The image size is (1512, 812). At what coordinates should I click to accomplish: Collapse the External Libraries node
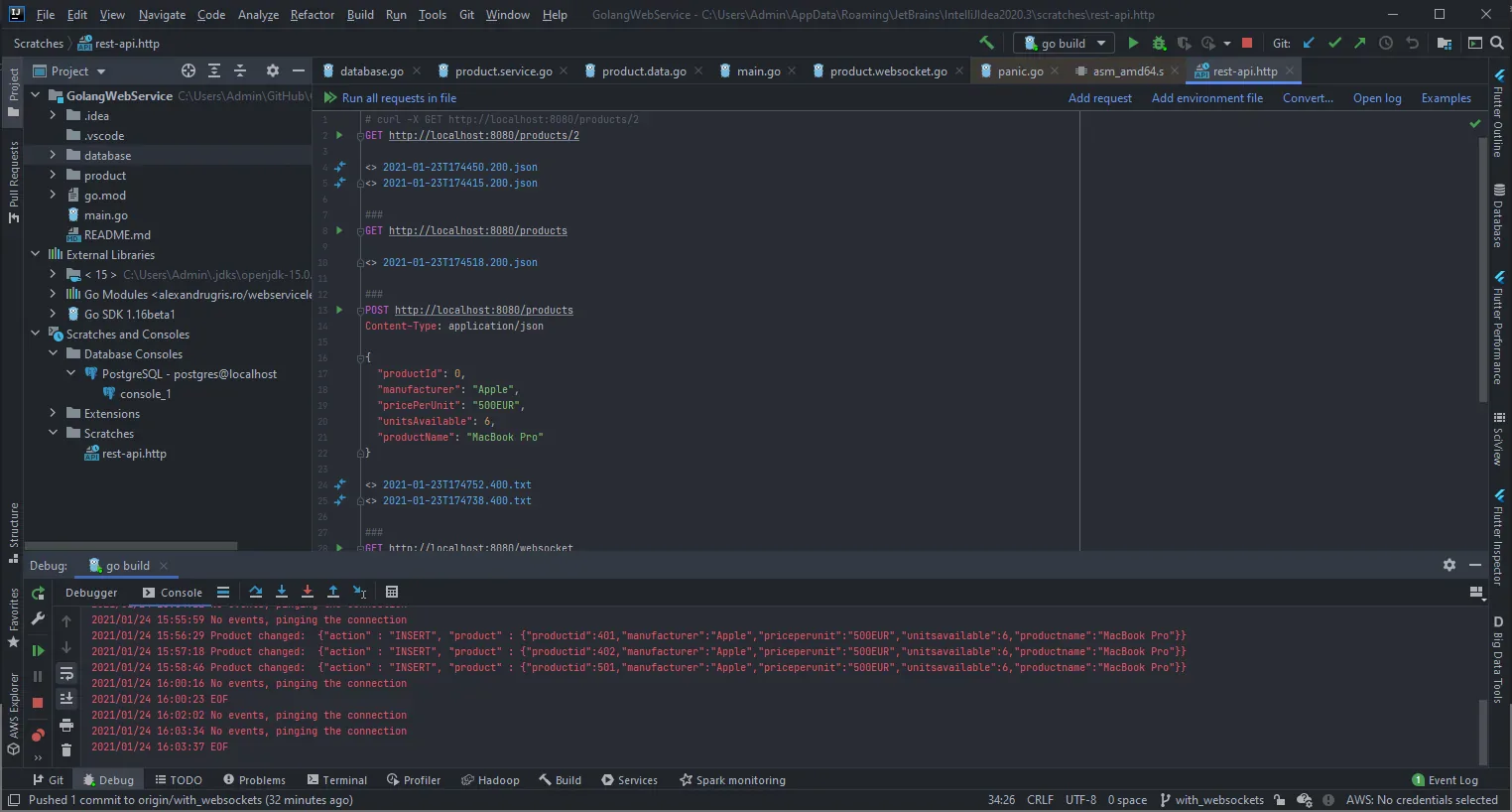point(36,254)
